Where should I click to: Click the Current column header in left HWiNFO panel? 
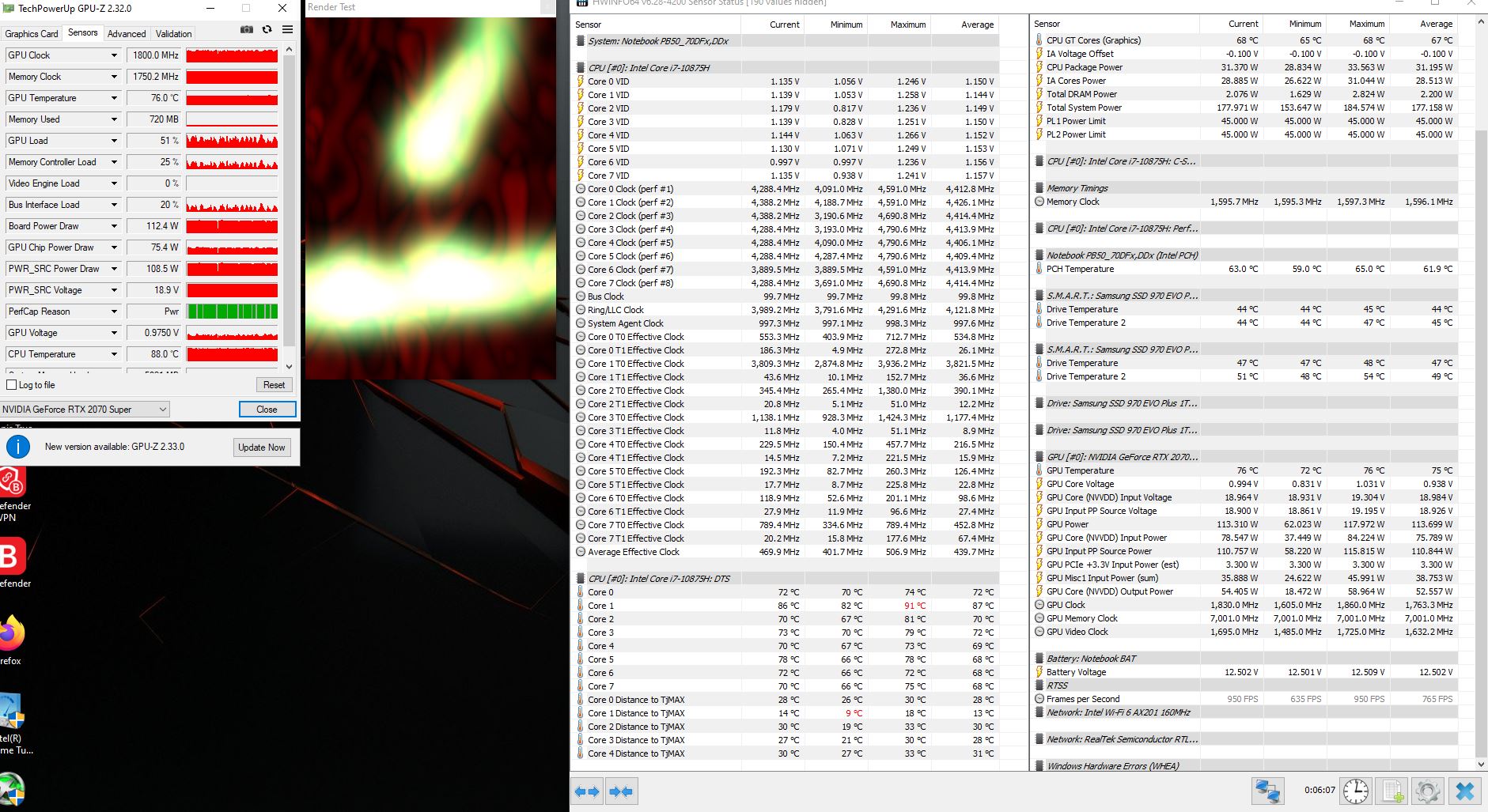point(784,25)
